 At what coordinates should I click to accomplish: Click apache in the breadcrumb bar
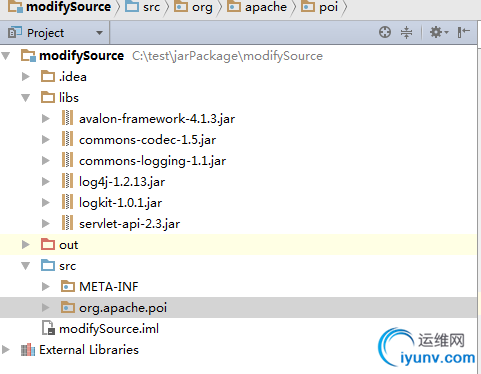[x=257, y=7]
